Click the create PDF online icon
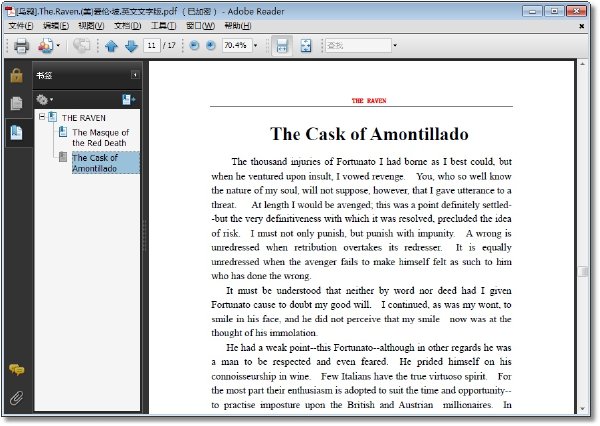 [45, 46]
